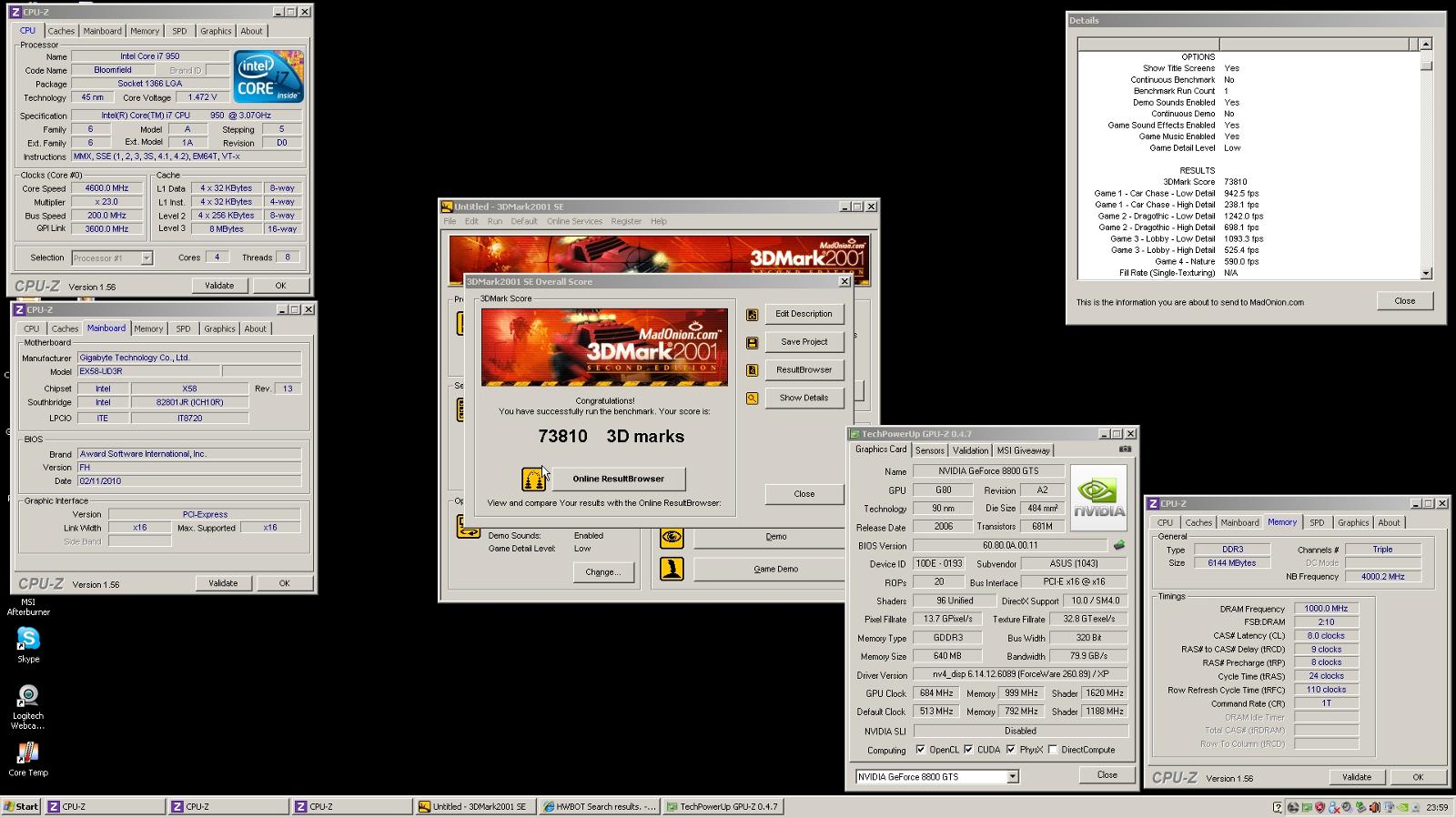
Task: Click the Save Project floppy disk icon
Action: click(x=752, y=343)
